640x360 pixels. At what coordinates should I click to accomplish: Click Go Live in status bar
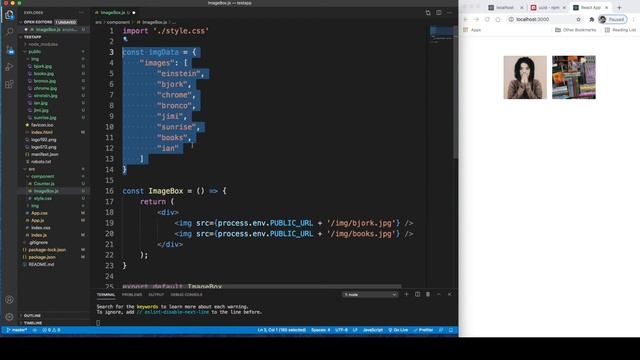398,330
